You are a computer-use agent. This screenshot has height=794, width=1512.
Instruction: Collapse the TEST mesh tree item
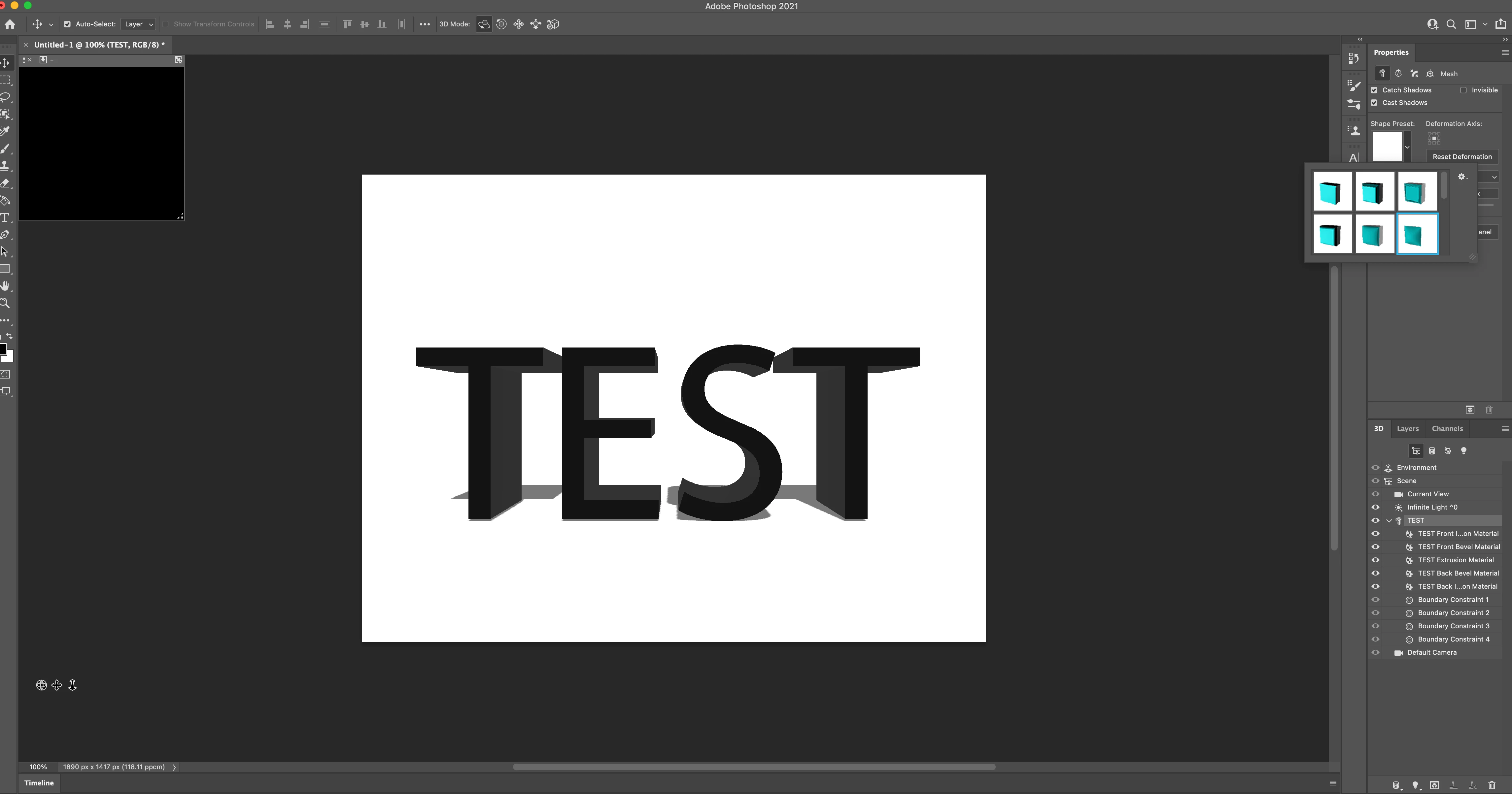point(1389,520)
